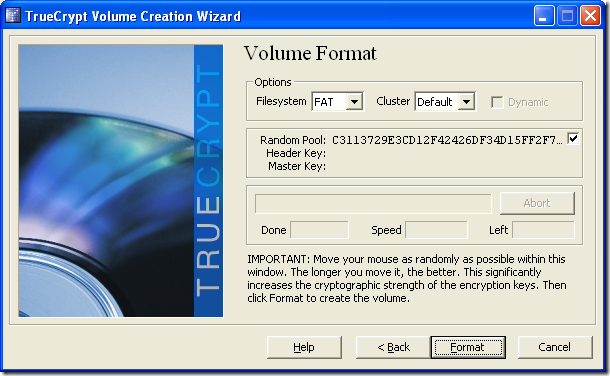Click the TrueCrypt CD side image

click(x=121, y=181)
